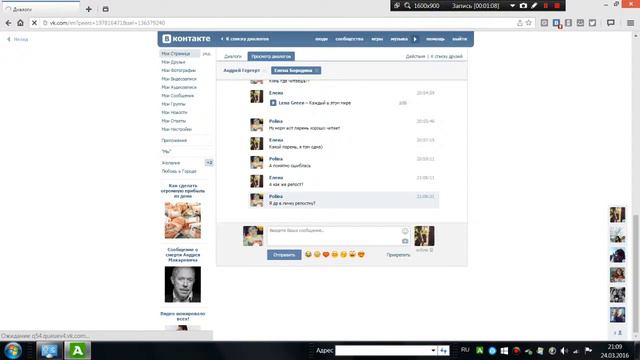Click the camera attach-photo icon in message box

405,241
